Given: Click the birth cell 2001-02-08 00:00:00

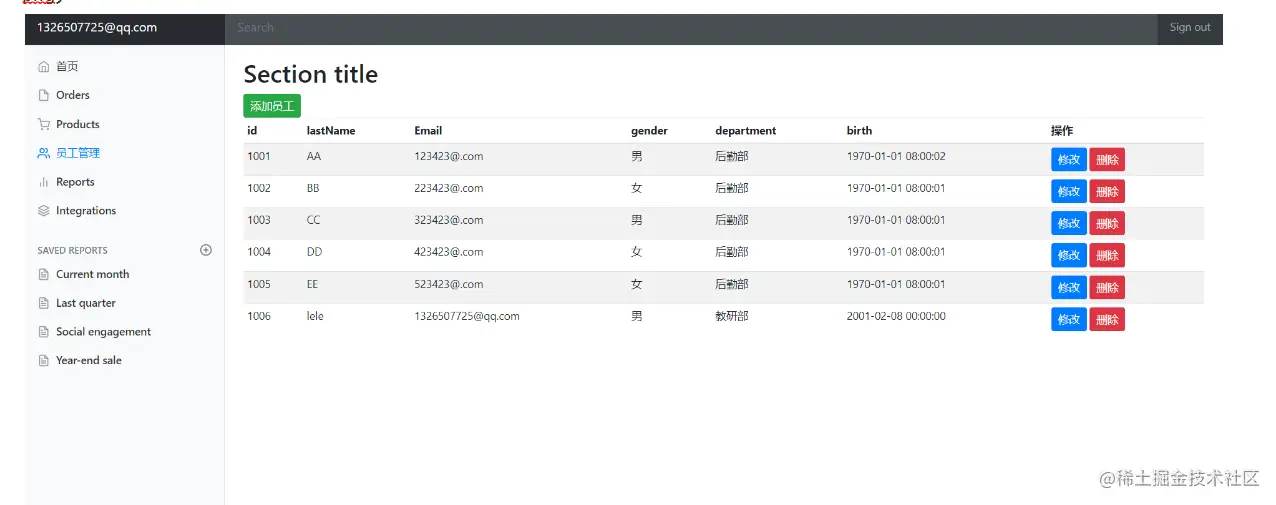Looking at the screenshot, I should coord(896,317).
